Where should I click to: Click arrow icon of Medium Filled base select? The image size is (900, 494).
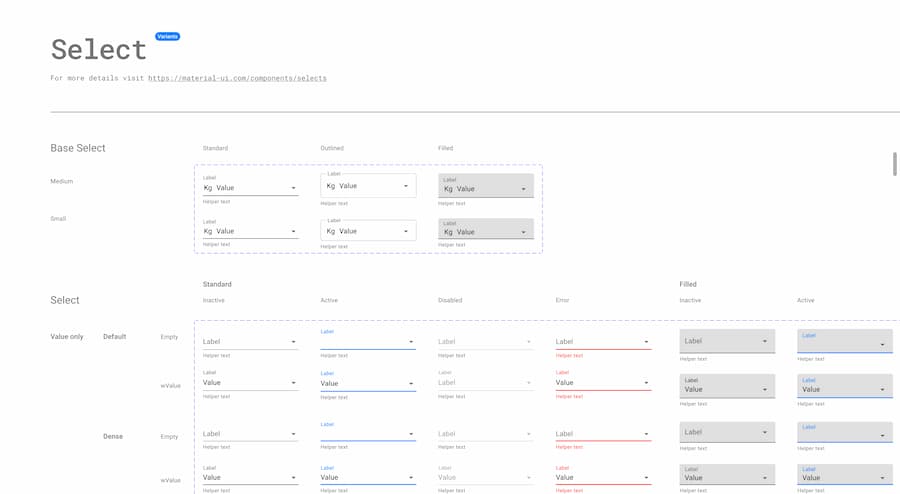tap(523, 189)
